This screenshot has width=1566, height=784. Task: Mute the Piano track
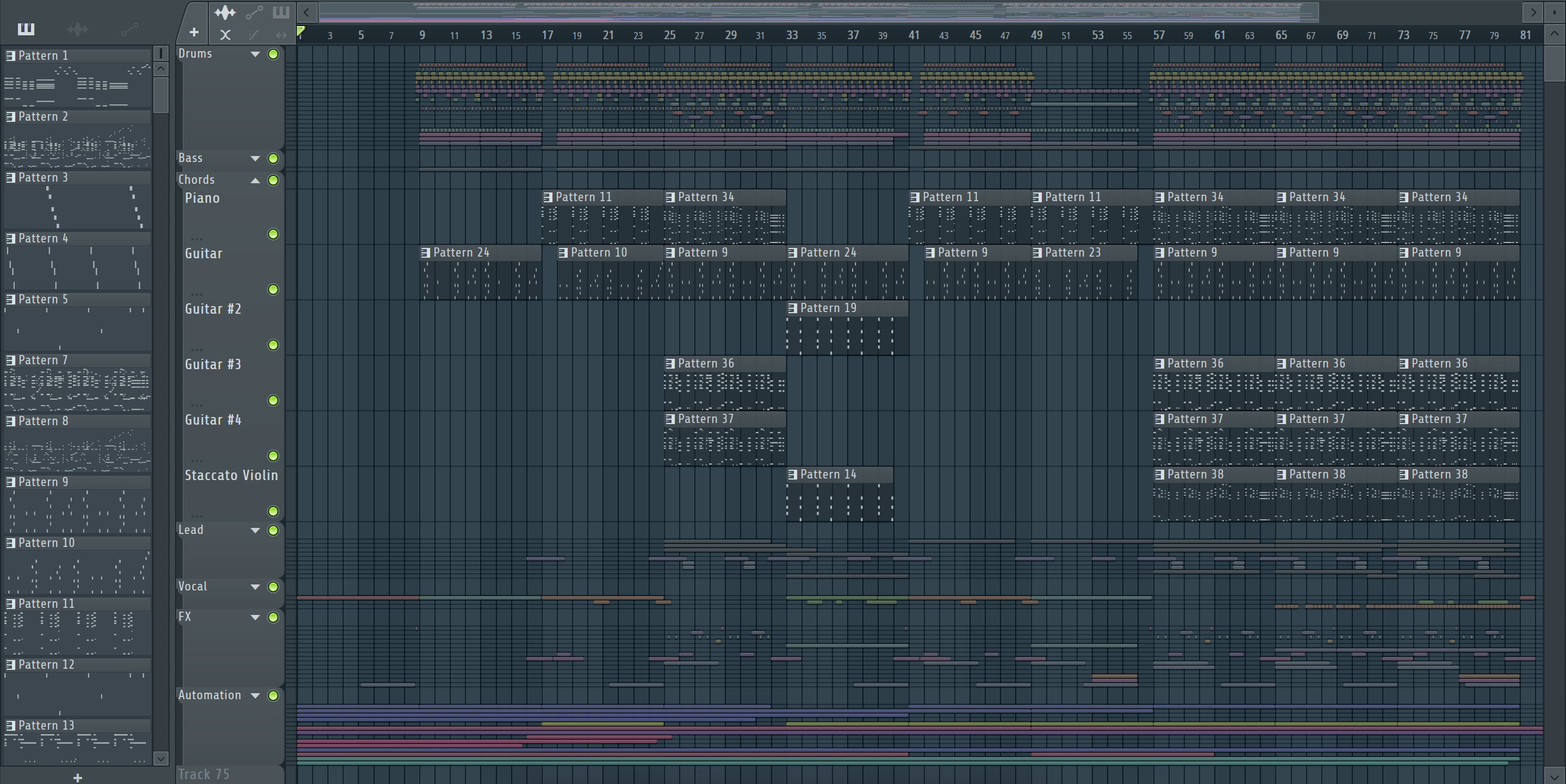[274, 234]
